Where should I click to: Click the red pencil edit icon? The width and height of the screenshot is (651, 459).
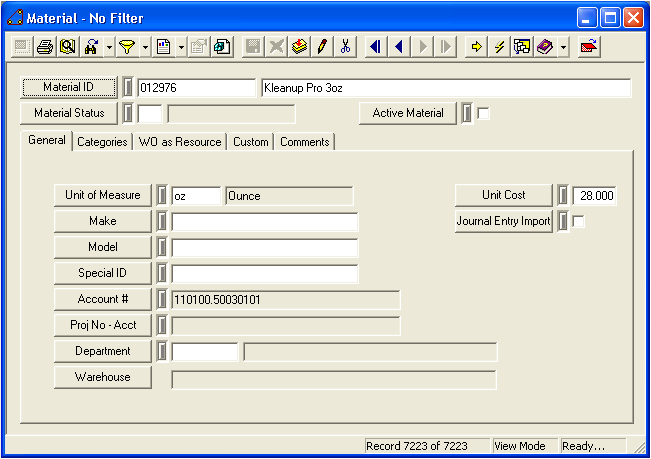click(x=322, y=47)
